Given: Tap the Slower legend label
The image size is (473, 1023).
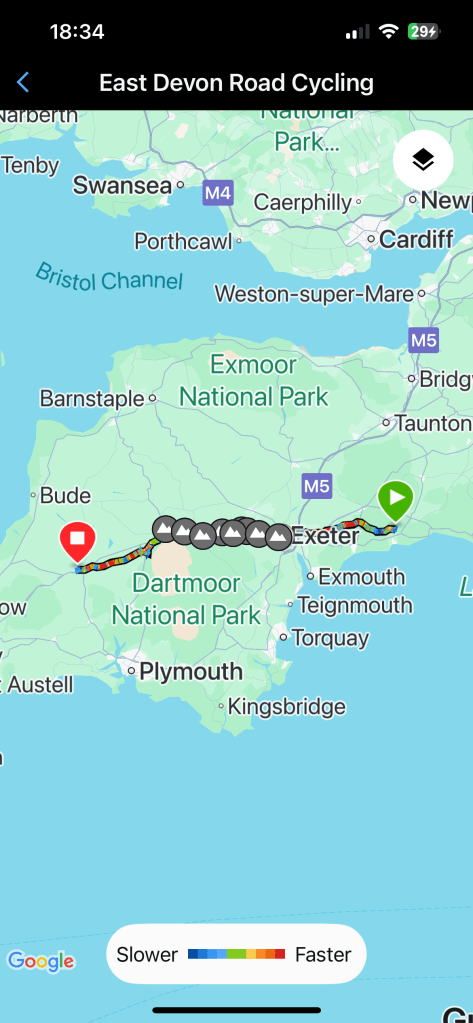Looking at the screenshot, I should tap(147, 954).
